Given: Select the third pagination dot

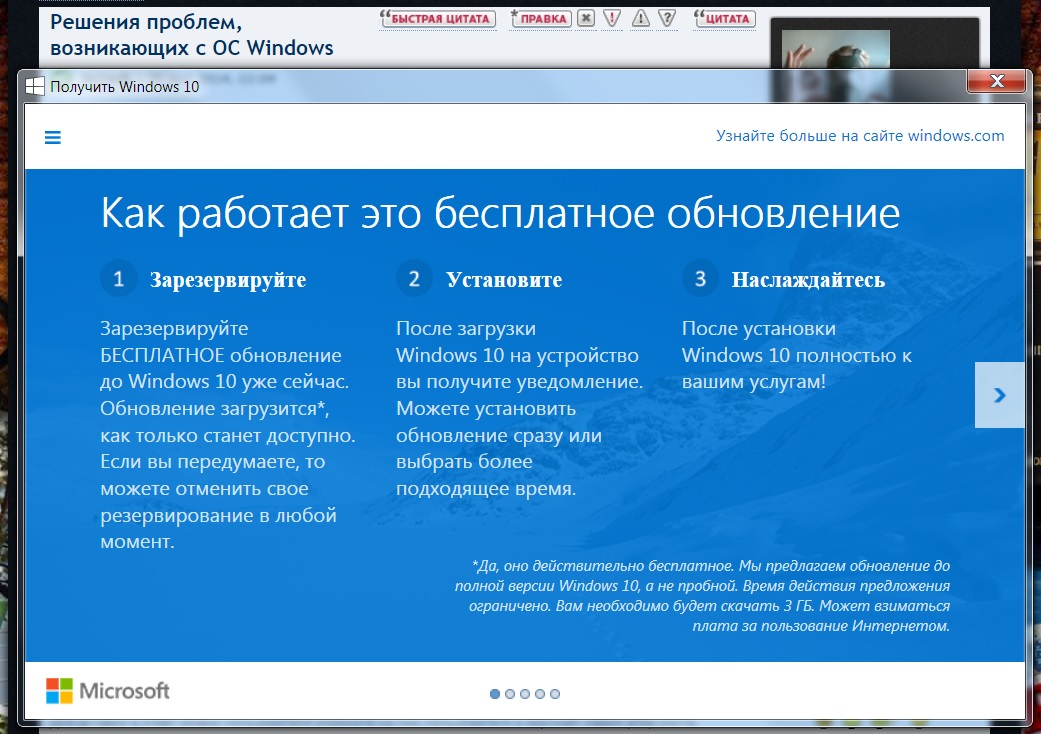Looking at the screenshot, I should (525, 693).
